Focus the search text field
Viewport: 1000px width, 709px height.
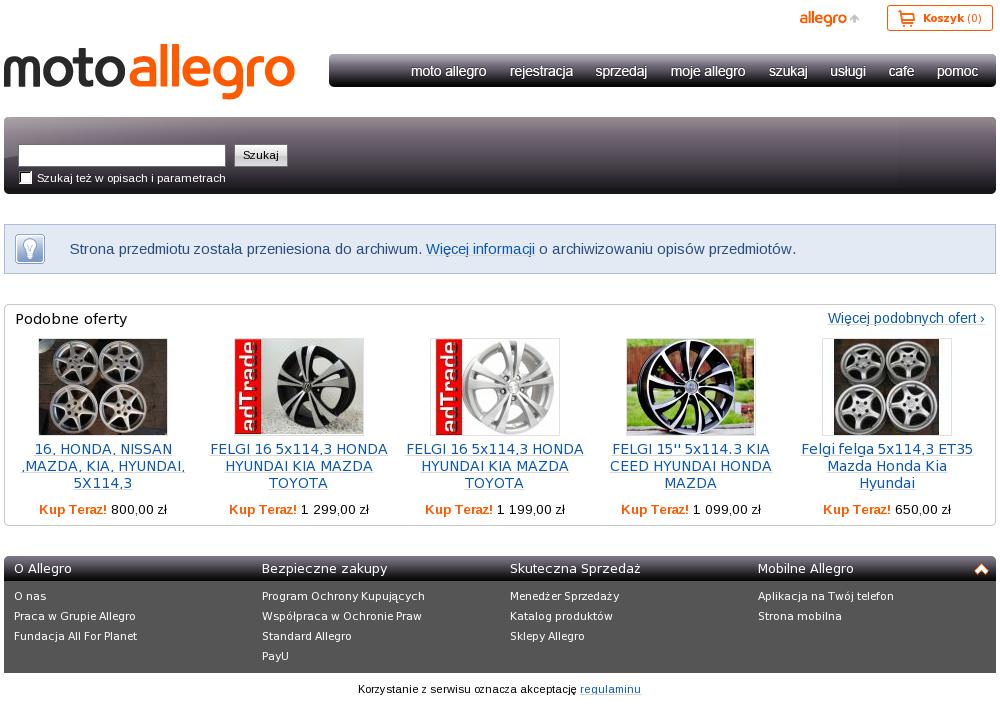tap(122, 156)
